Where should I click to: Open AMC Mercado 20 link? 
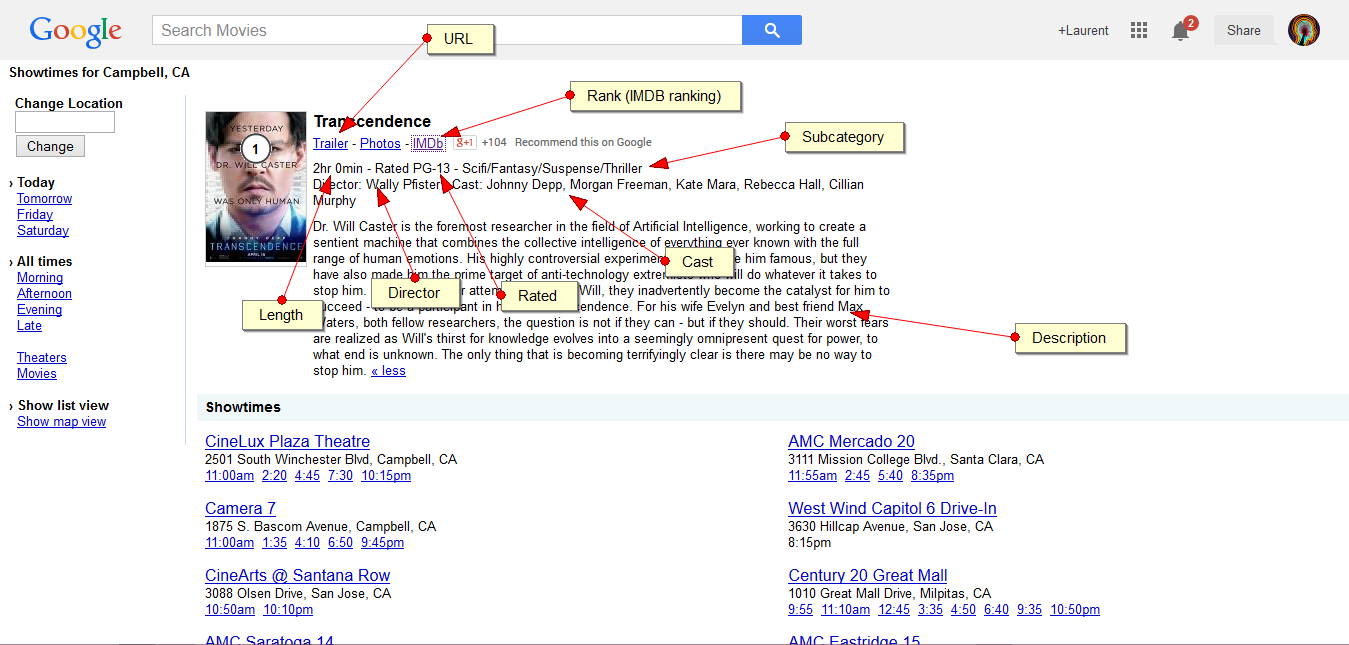851,441
